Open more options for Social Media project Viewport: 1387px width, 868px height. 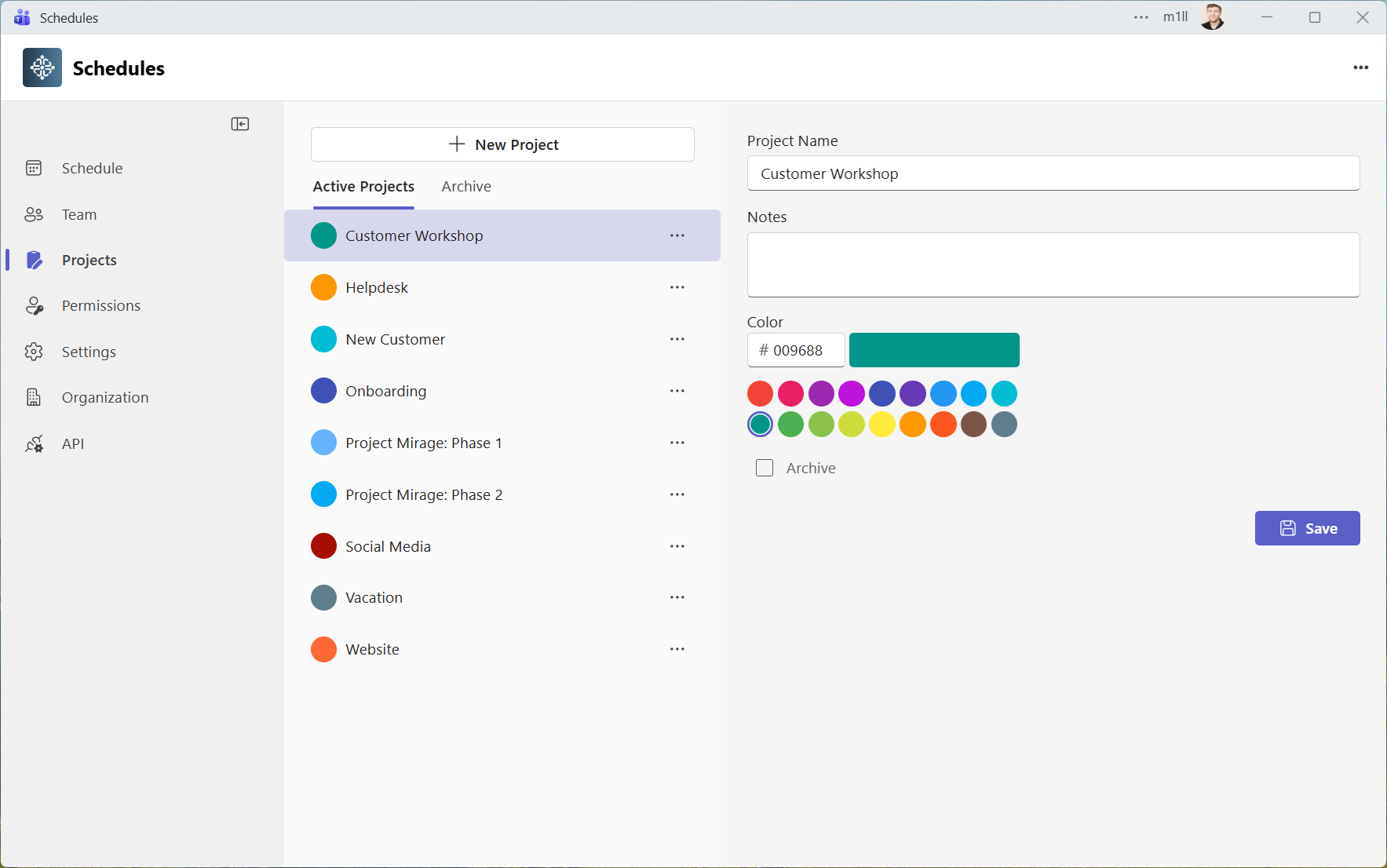(x=677, y=546)
